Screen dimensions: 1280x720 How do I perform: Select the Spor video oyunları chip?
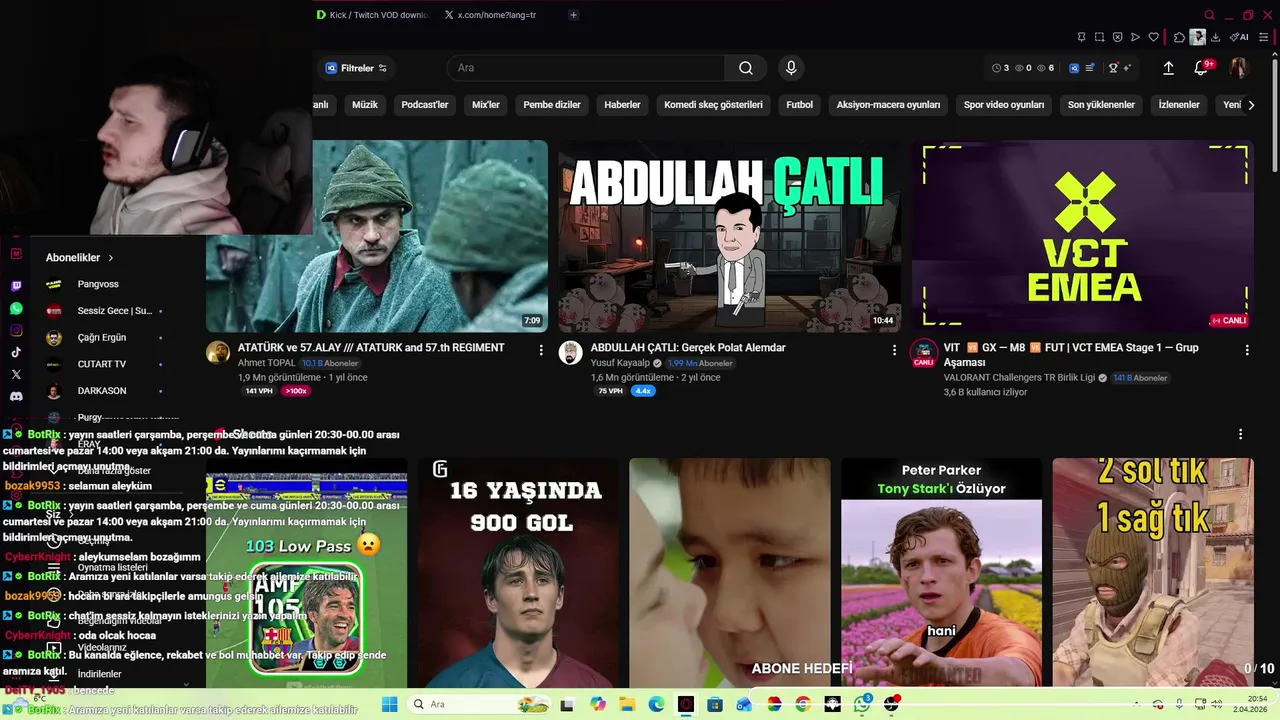(x=1004, y=105)
